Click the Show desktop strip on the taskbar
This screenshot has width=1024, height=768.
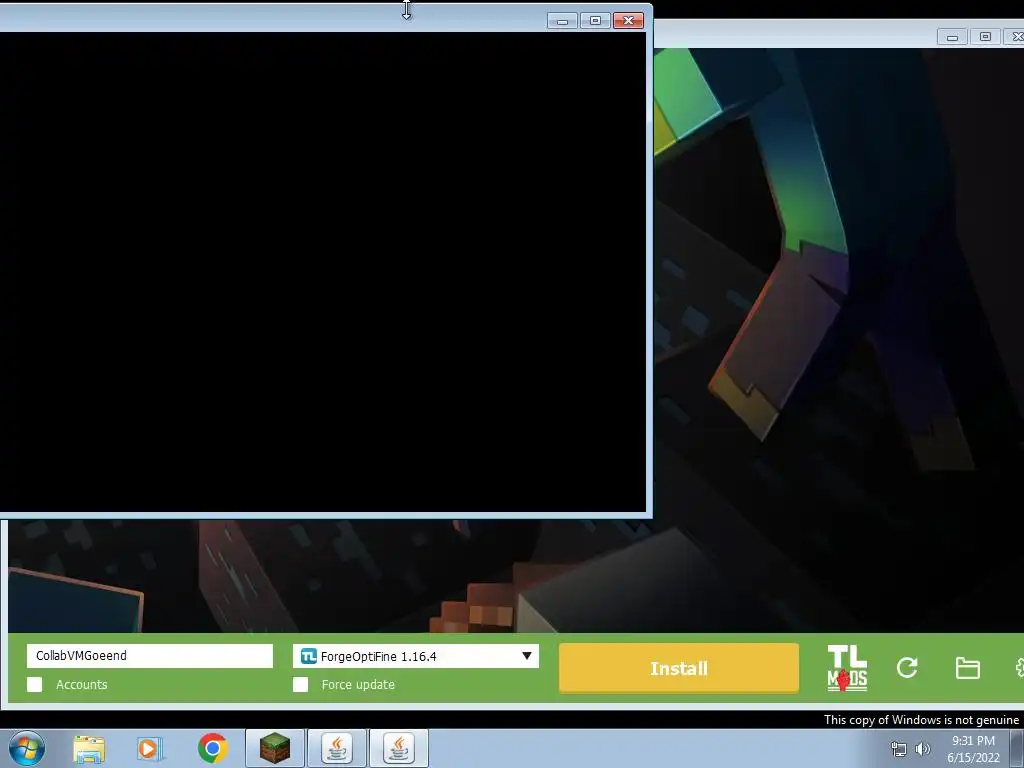(1017, 748)
